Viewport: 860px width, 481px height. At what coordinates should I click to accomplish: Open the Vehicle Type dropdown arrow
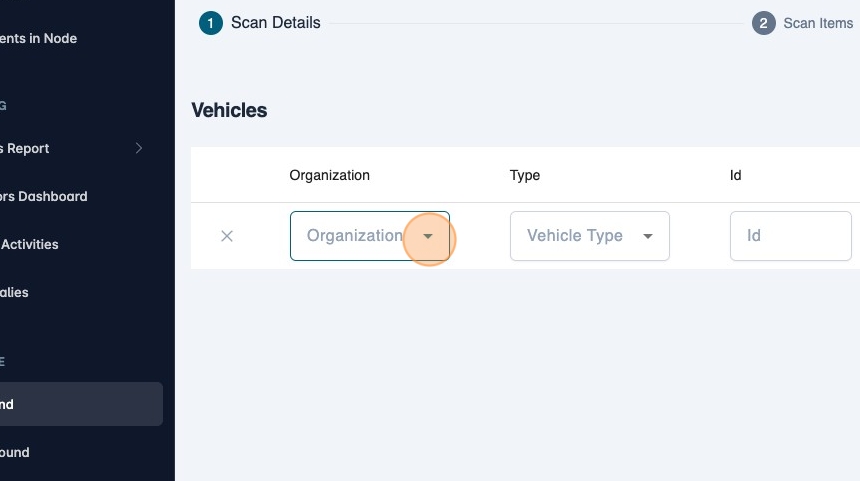[x=648, y=237]
